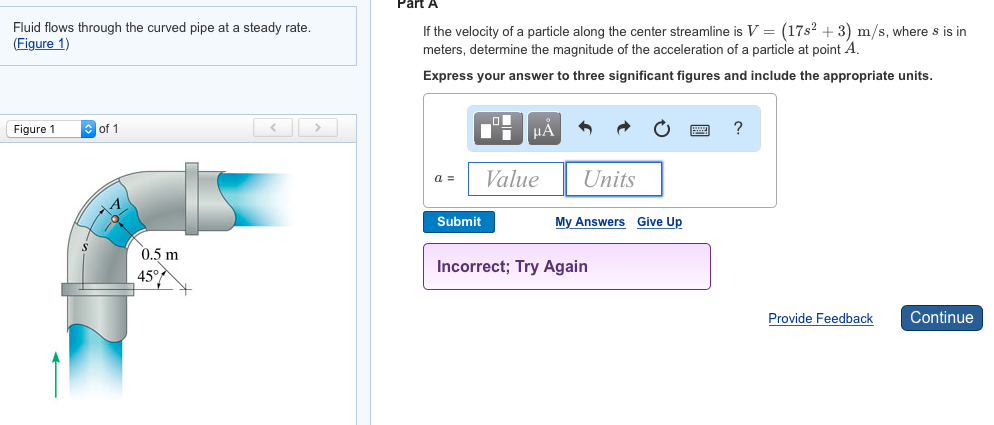Click the Incorrect; Try Again message box
This screenshot has height=425, width=994.
(566, 267)
